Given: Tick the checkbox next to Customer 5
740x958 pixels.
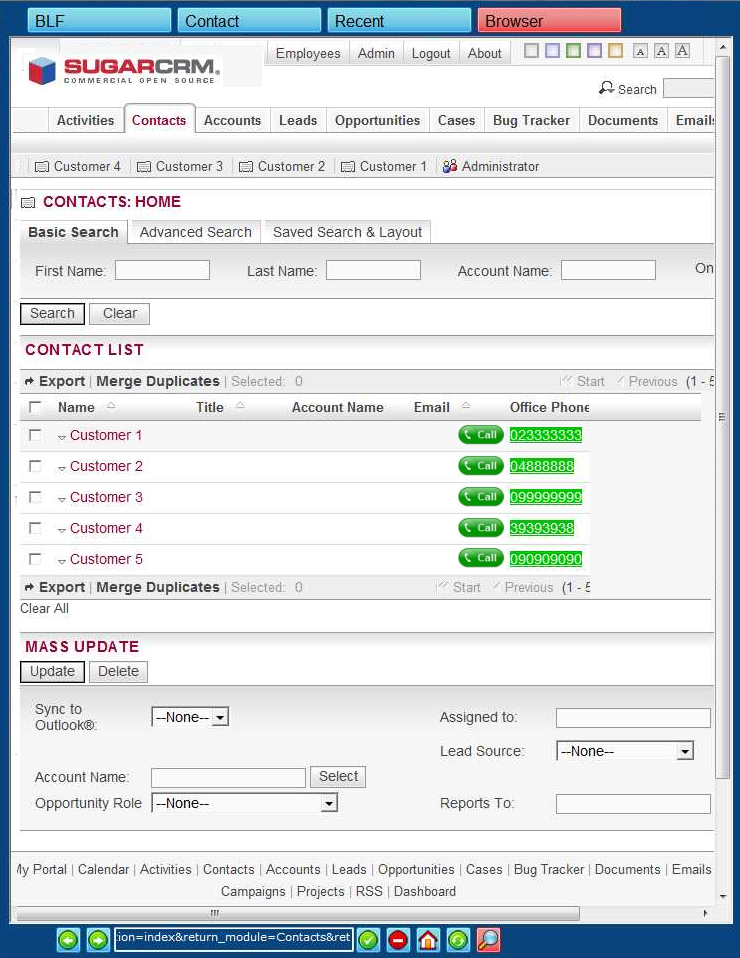Looking at the screenshot, I should pyautogui.click(x=36, y=559).
